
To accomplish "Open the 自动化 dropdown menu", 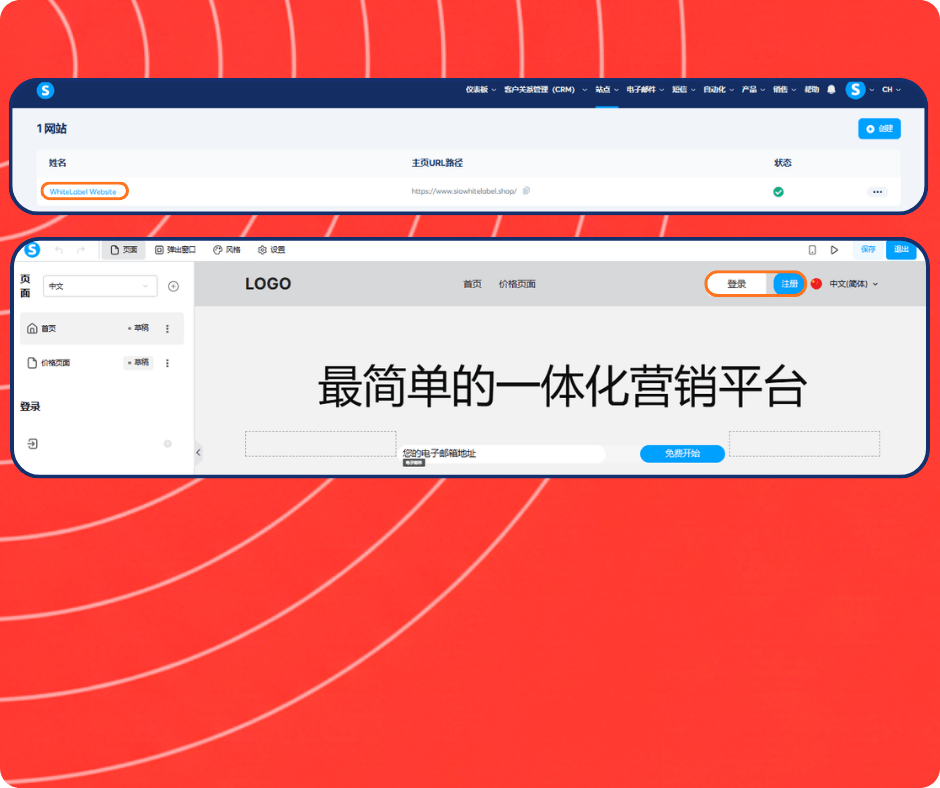I will (x=718, y=89).
